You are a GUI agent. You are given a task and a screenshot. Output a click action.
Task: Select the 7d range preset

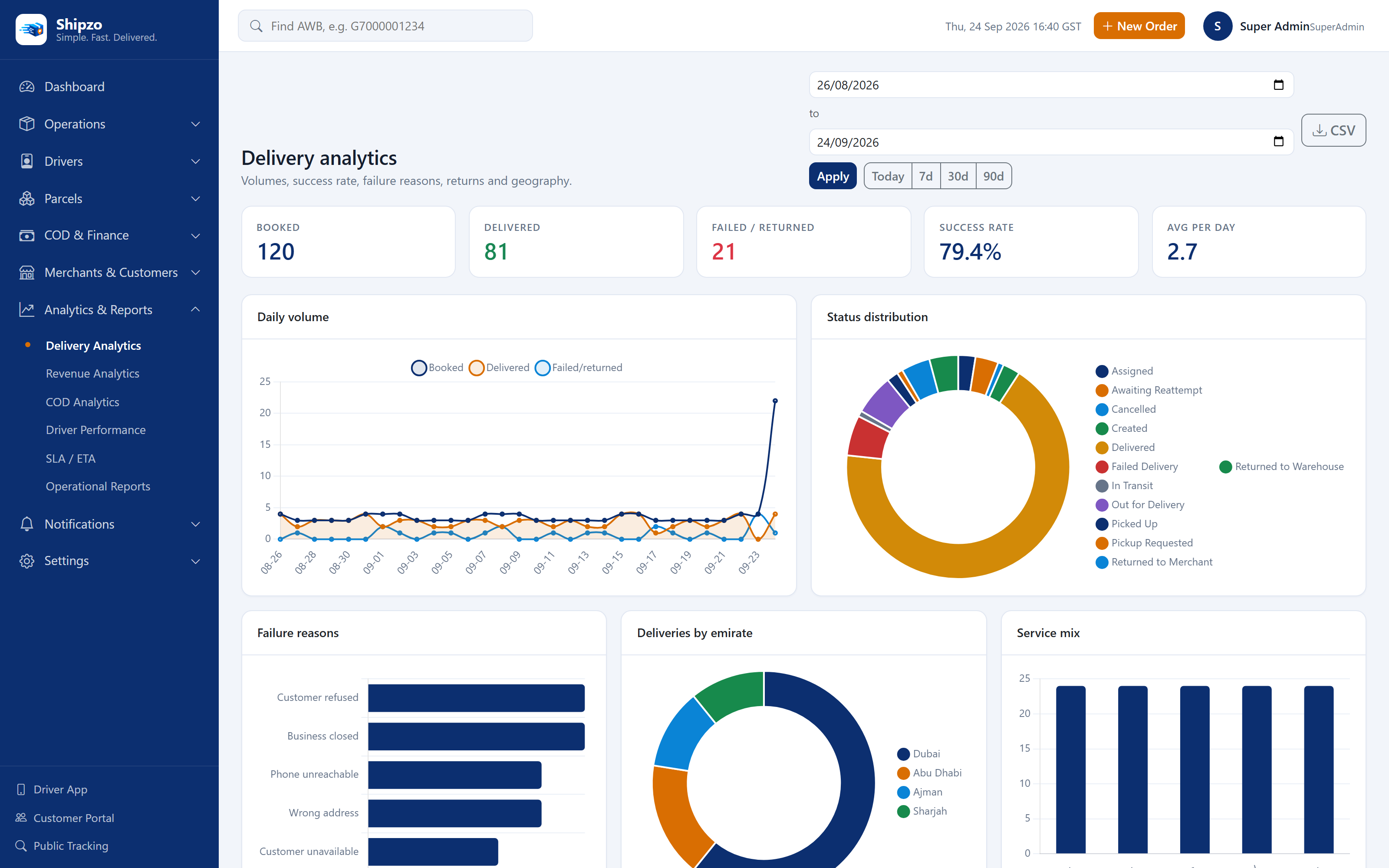pyautogui.click(x=925, y=176)
